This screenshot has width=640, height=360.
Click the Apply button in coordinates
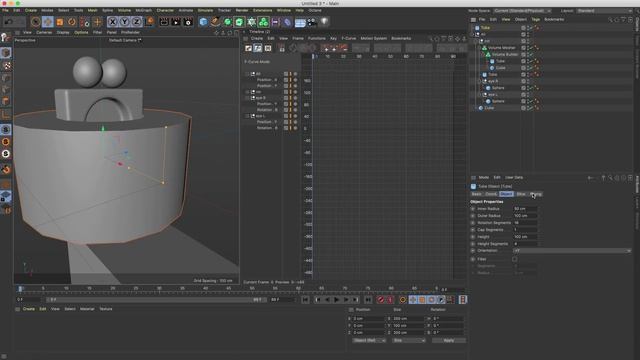coord(448,340)
